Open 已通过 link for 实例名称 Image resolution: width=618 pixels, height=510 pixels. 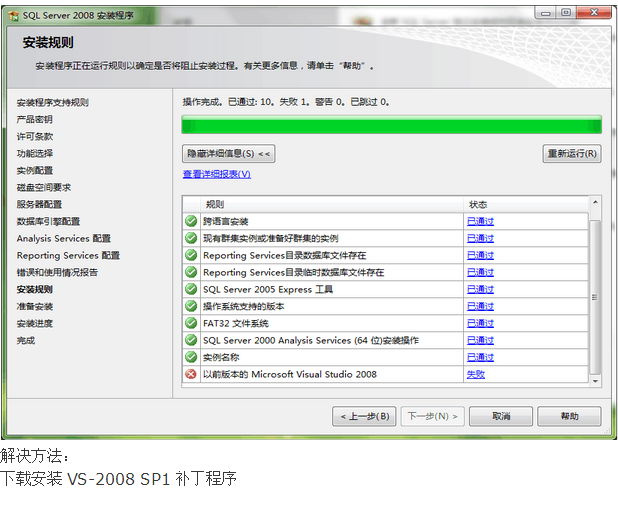pos(480,357)
